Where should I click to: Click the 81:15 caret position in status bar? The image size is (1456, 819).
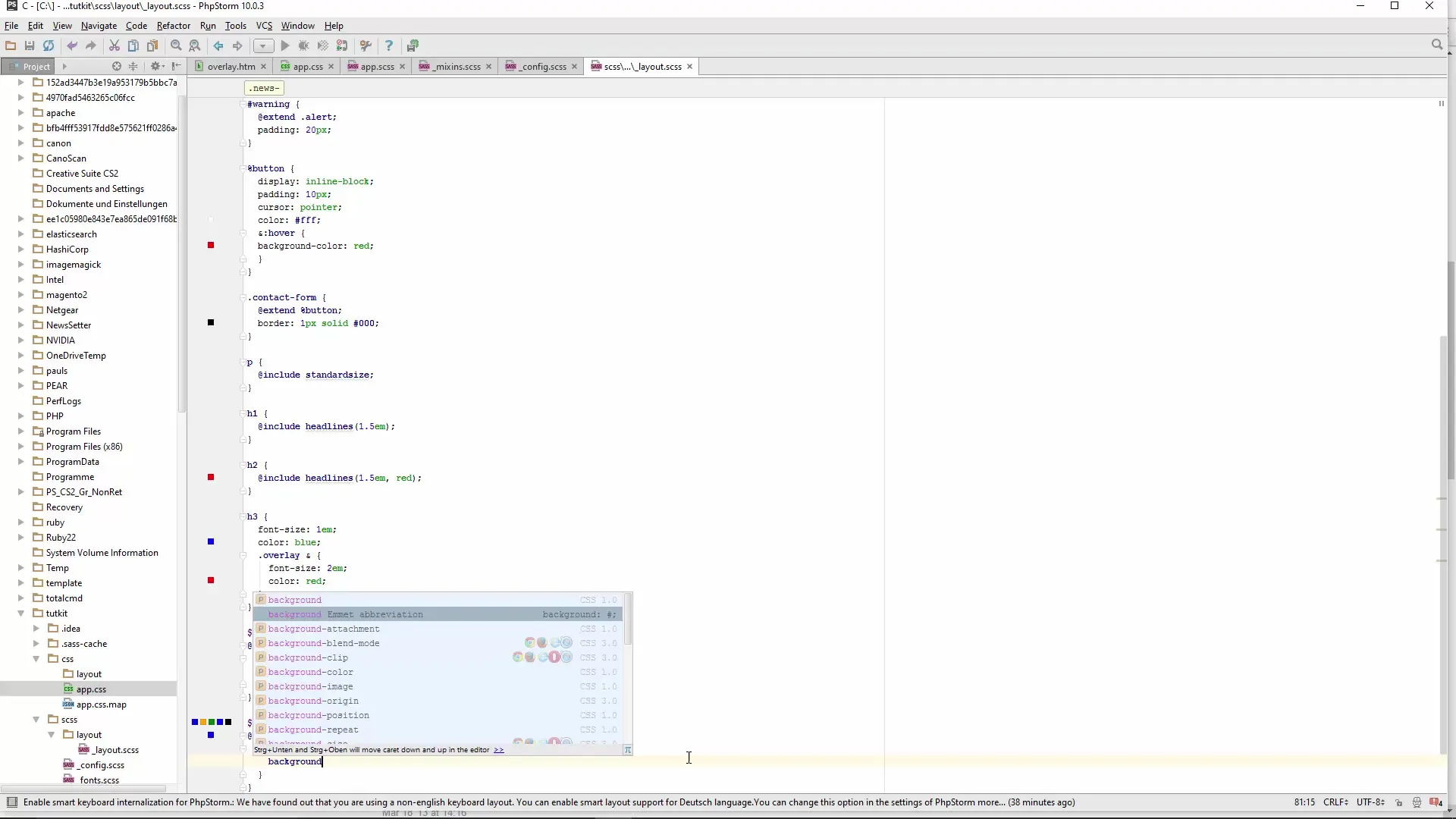pos(1304,802)
